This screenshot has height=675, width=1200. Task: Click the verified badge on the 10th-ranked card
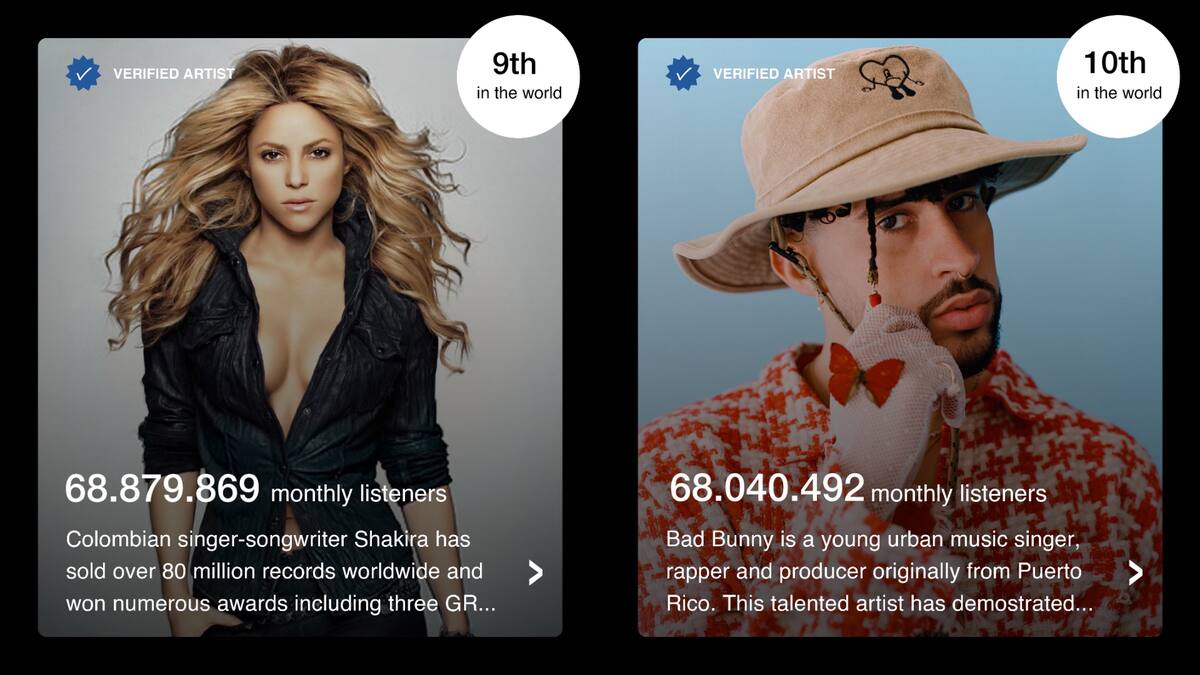[x=684, y=73]
